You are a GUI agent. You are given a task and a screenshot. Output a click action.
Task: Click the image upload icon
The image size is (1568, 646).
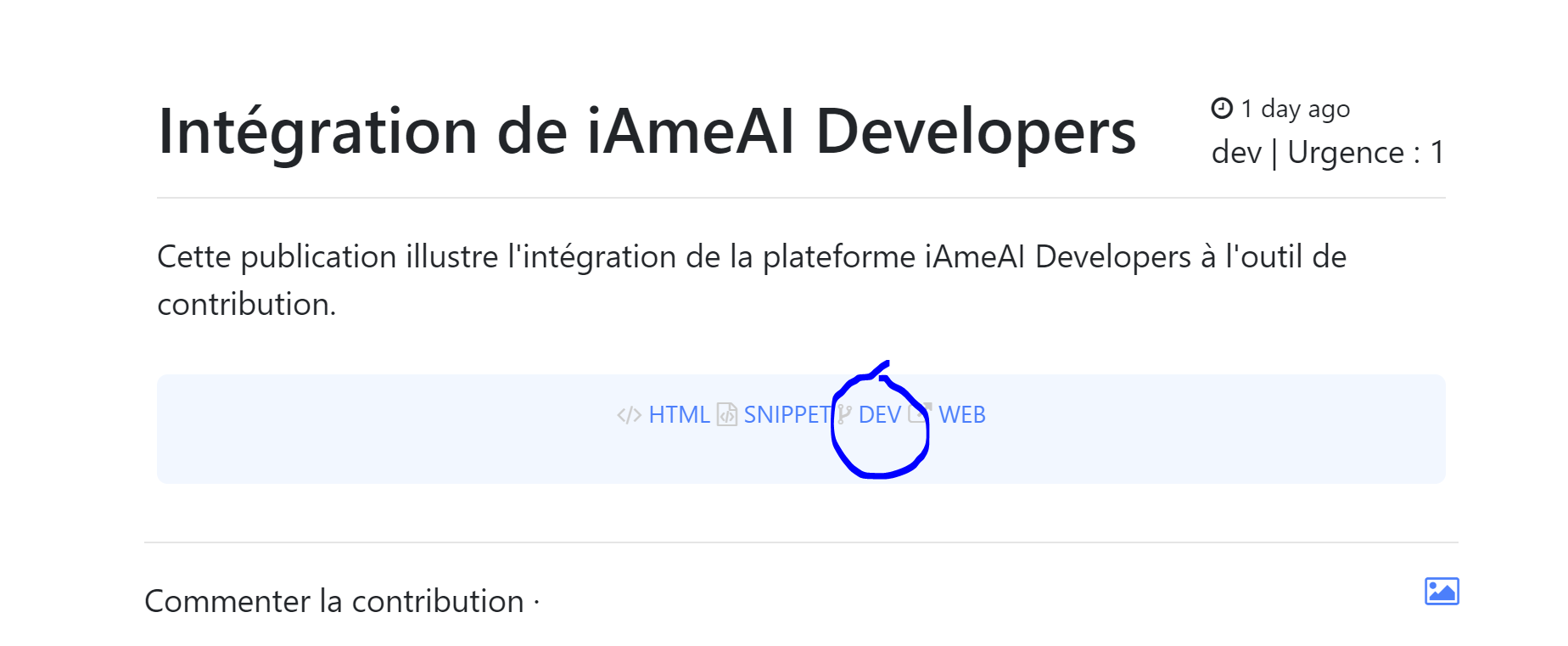tap(1442, 591)
